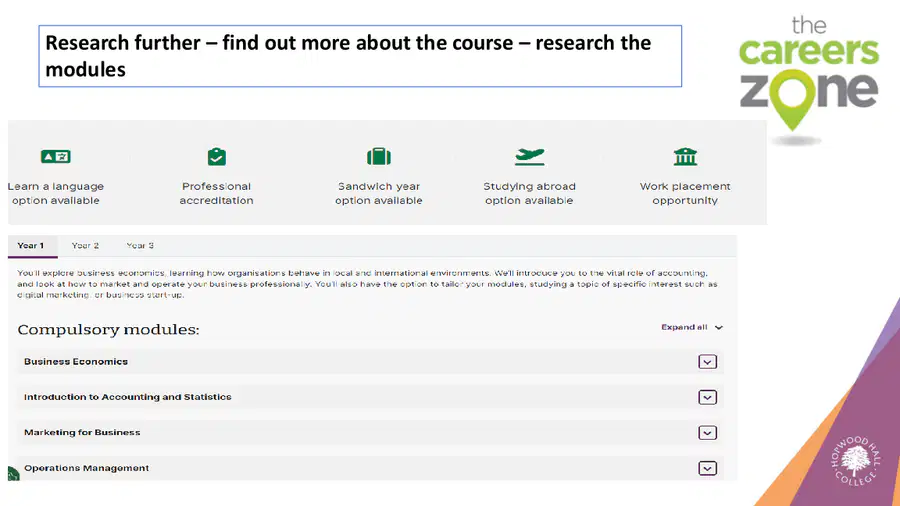Click the Learn a language icon
This screenshot has height=506, width=900.
point(56,156)
